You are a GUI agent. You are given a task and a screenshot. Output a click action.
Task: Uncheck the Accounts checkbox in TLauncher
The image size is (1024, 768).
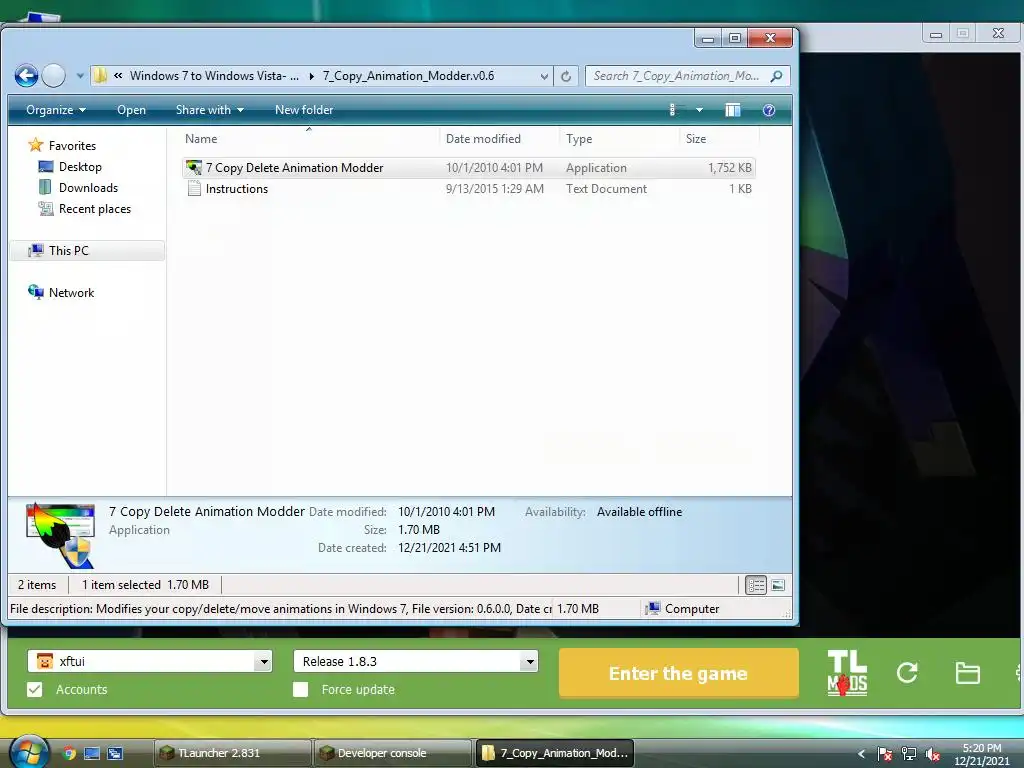click(x=35, y=690)
